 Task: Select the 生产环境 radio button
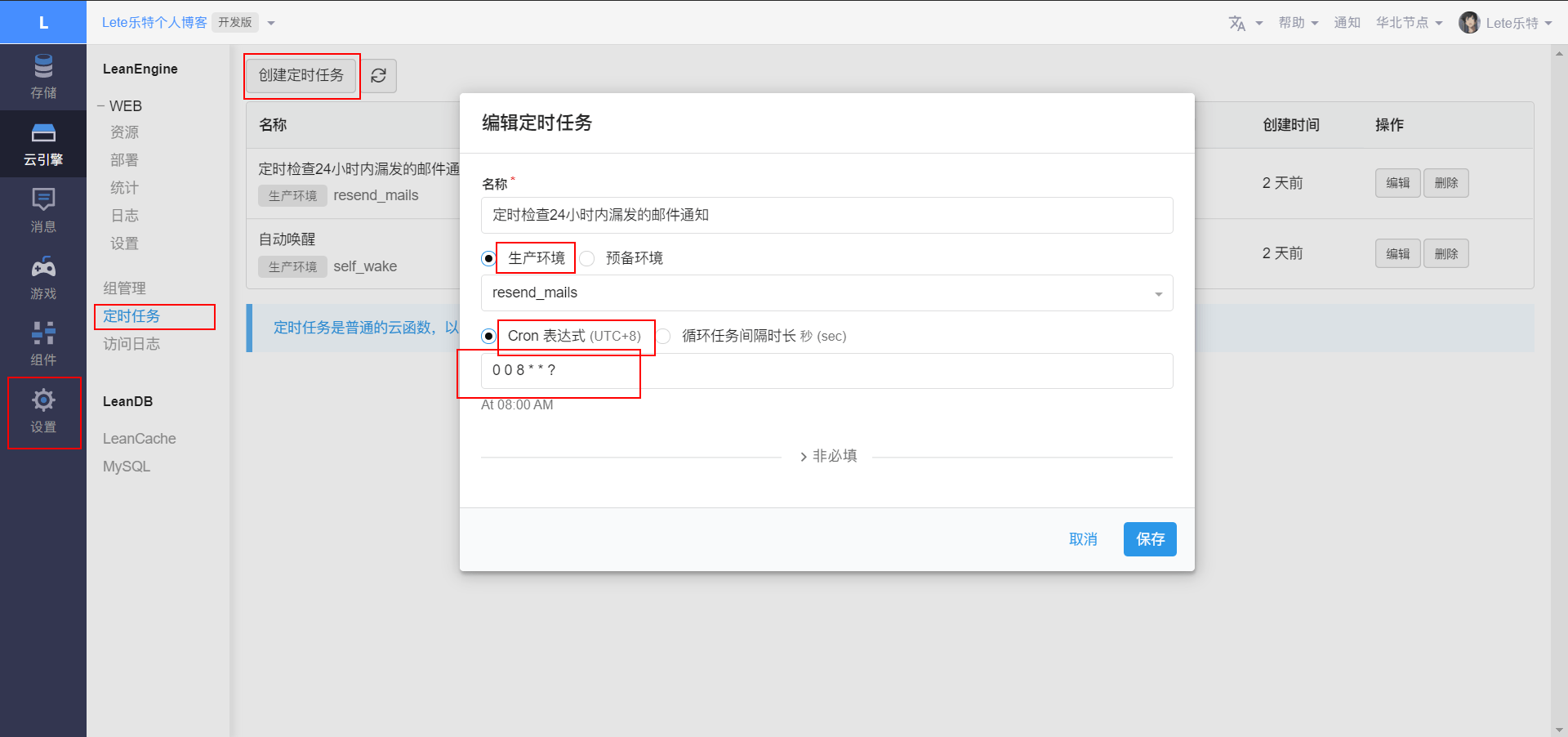(x=488, y=259)
